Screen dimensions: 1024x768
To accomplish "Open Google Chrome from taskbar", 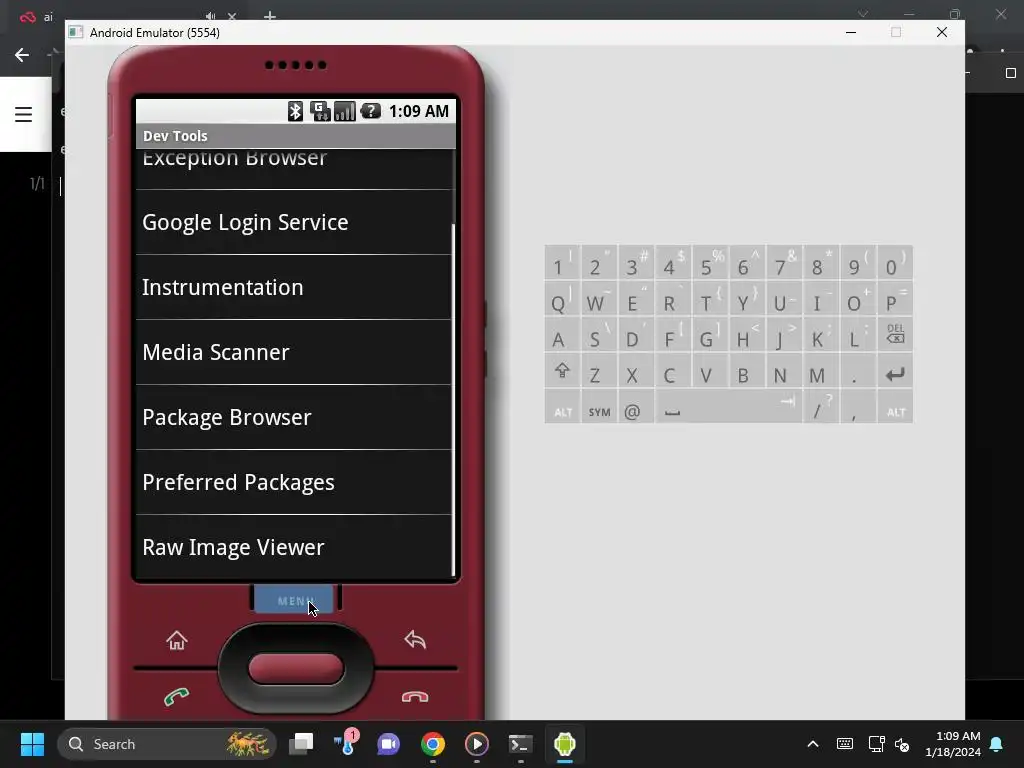I will pyautogui.click(x=432, y=744).
